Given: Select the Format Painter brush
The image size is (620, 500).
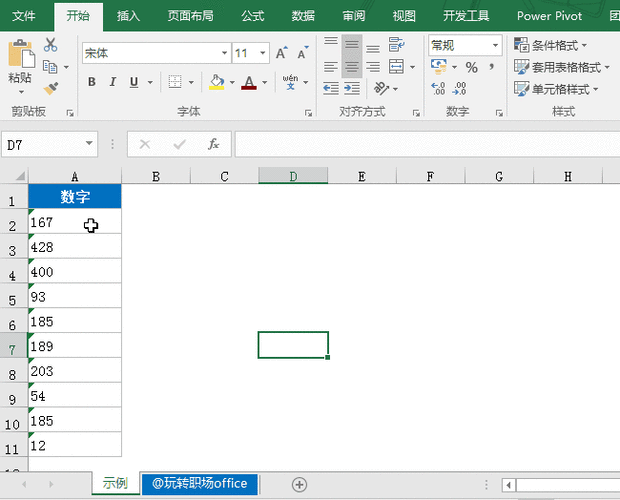Looking at the screenshot, I should pos(51,88).
